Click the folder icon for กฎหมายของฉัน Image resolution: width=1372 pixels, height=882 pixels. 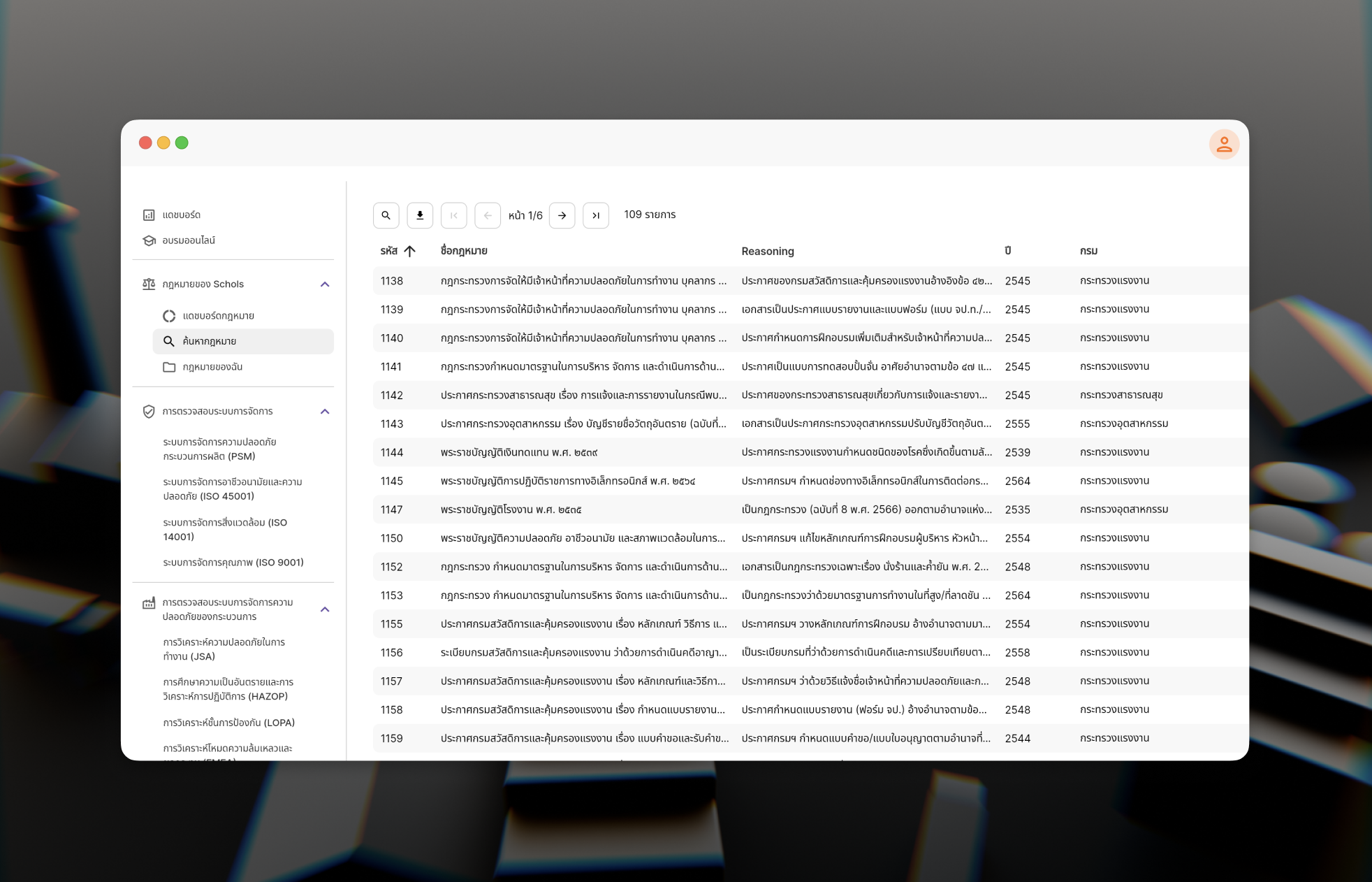pos(169,367)
